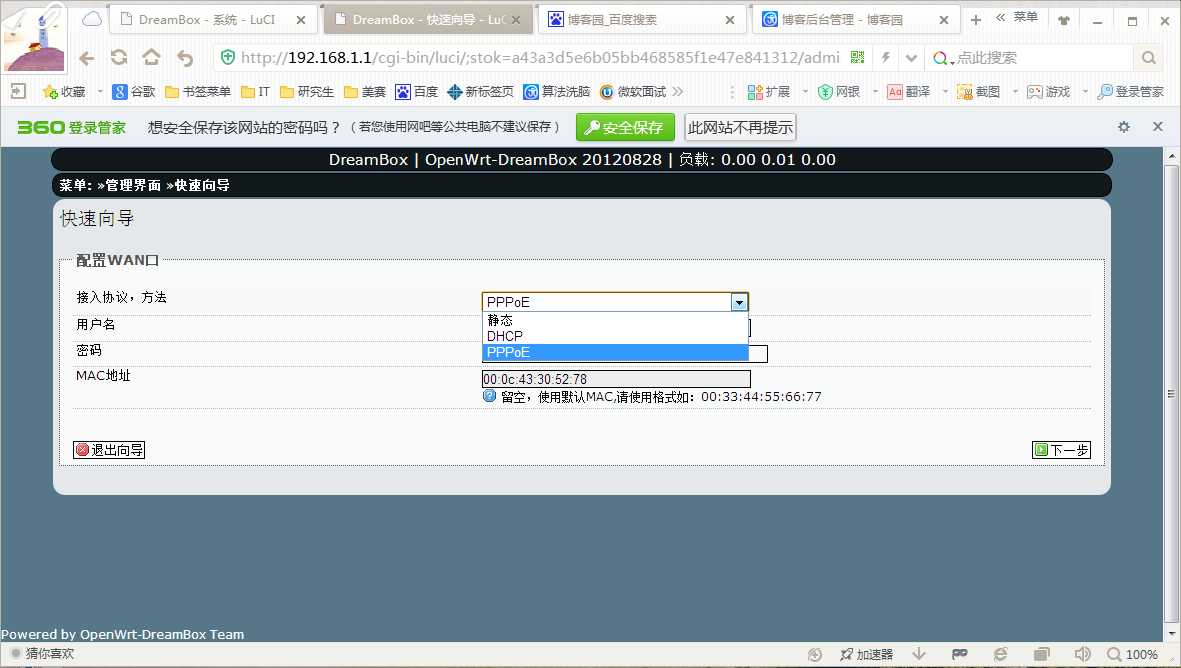Close the DreamBox - 快速向导 tab
Image resolution: width=1181 pixels, height=668 pixels.
click(x=516, y=20)
